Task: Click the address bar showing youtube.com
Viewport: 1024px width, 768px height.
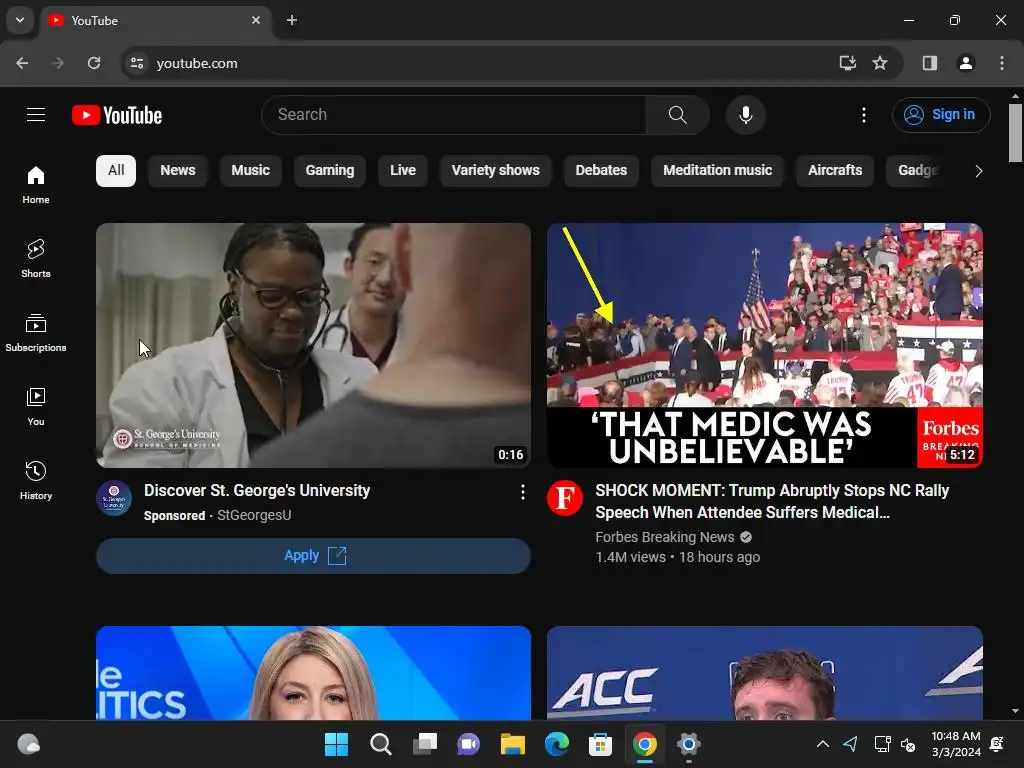Action: (483, 63)
